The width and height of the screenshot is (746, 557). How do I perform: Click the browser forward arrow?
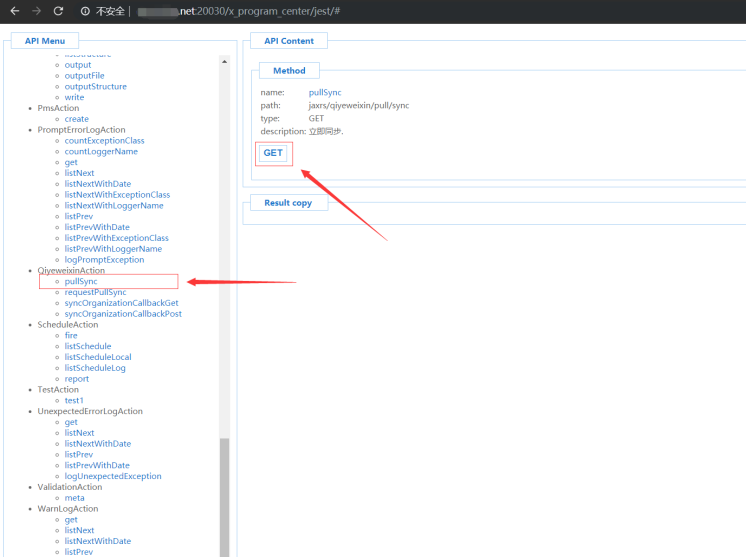pos(37,11)
